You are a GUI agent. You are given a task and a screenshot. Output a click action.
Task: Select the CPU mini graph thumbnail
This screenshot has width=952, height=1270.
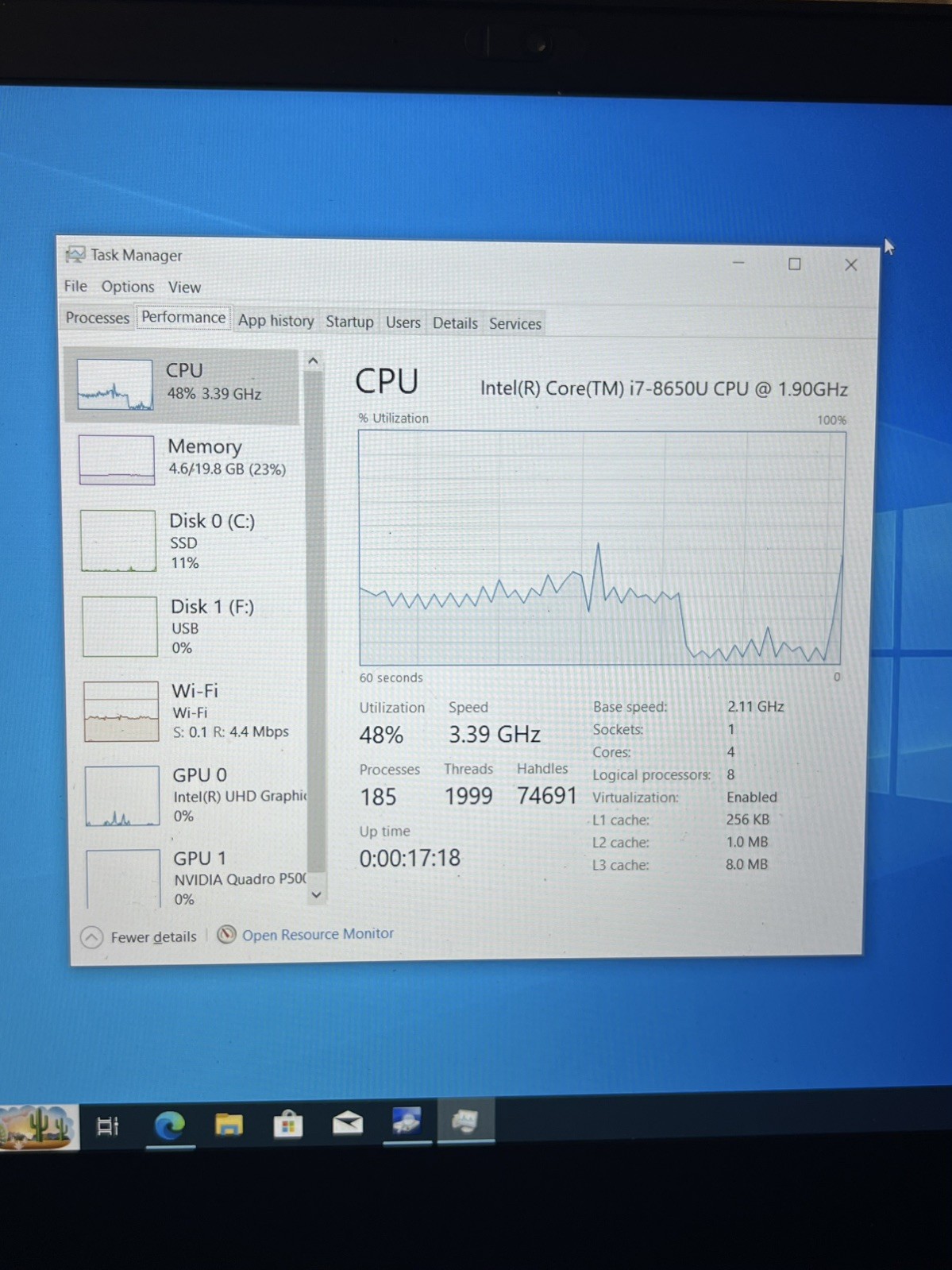coord(115,384)
